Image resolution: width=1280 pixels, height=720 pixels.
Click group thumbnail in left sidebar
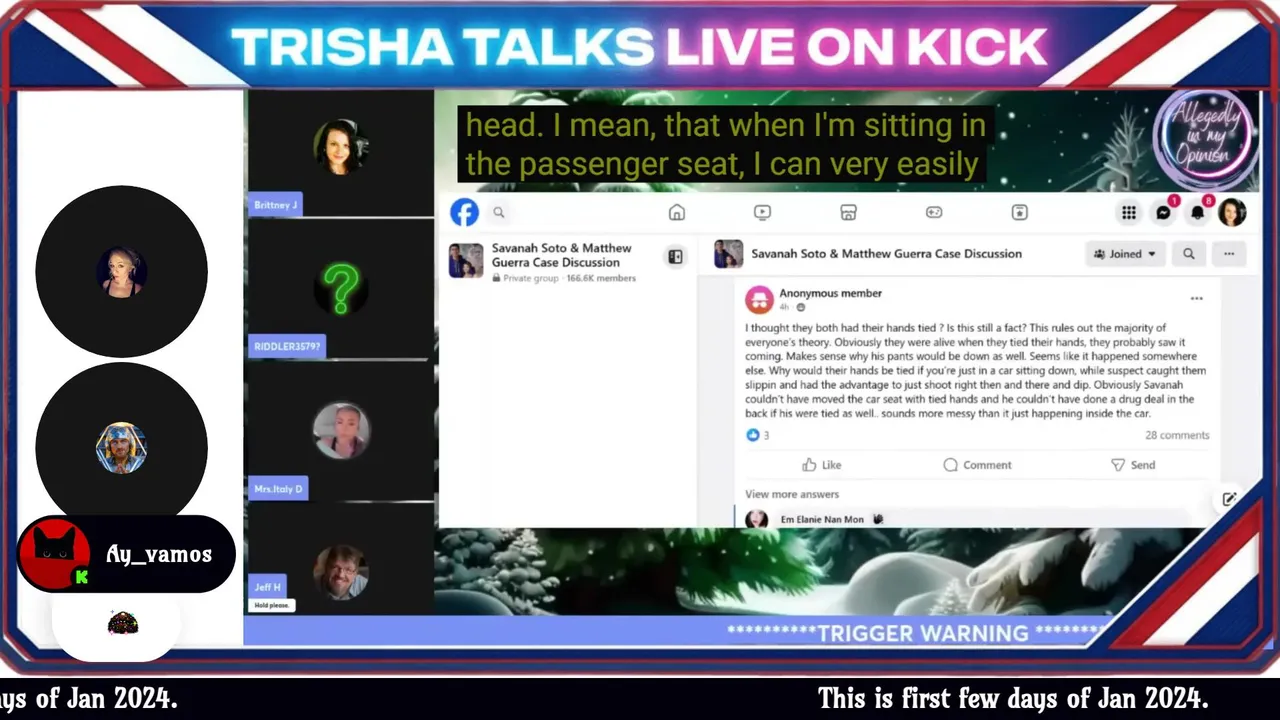[466, 260]
